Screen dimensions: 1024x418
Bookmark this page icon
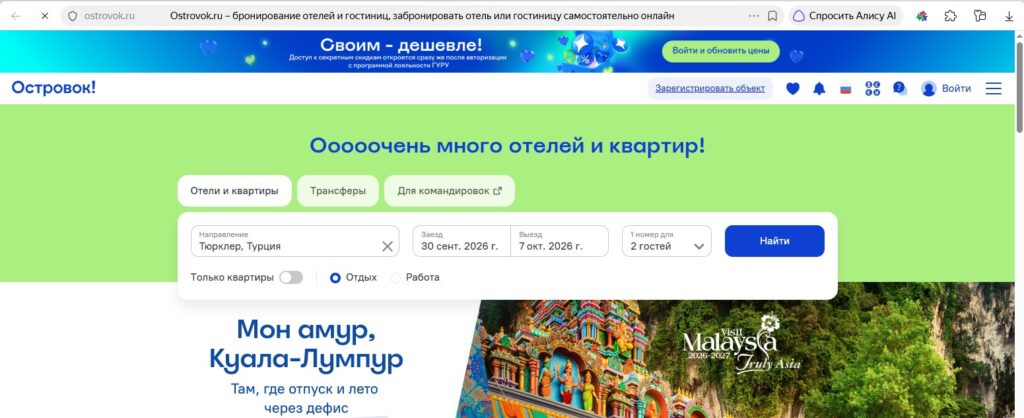pos(773,16)
